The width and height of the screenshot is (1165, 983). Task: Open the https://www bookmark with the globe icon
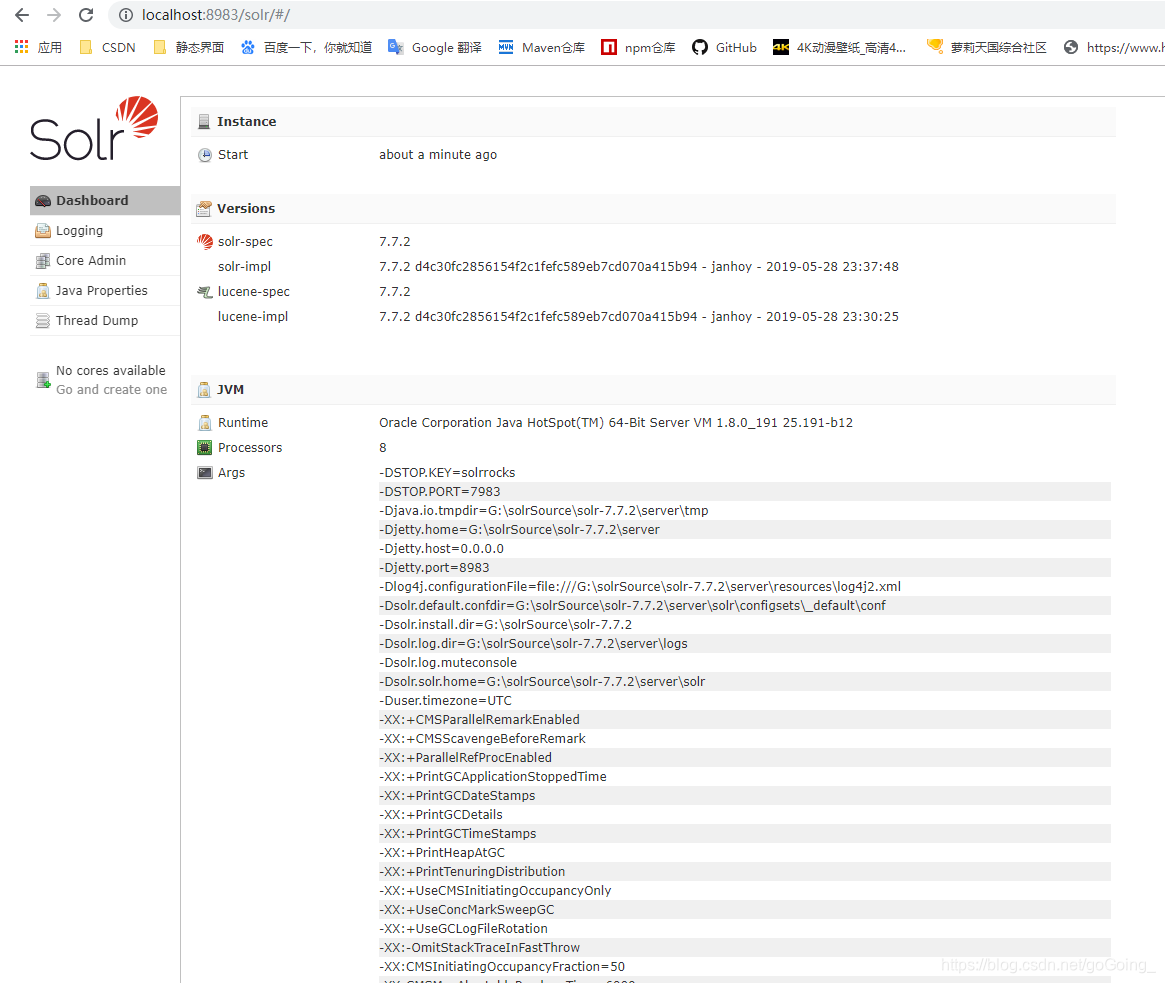click(1113, 48)
